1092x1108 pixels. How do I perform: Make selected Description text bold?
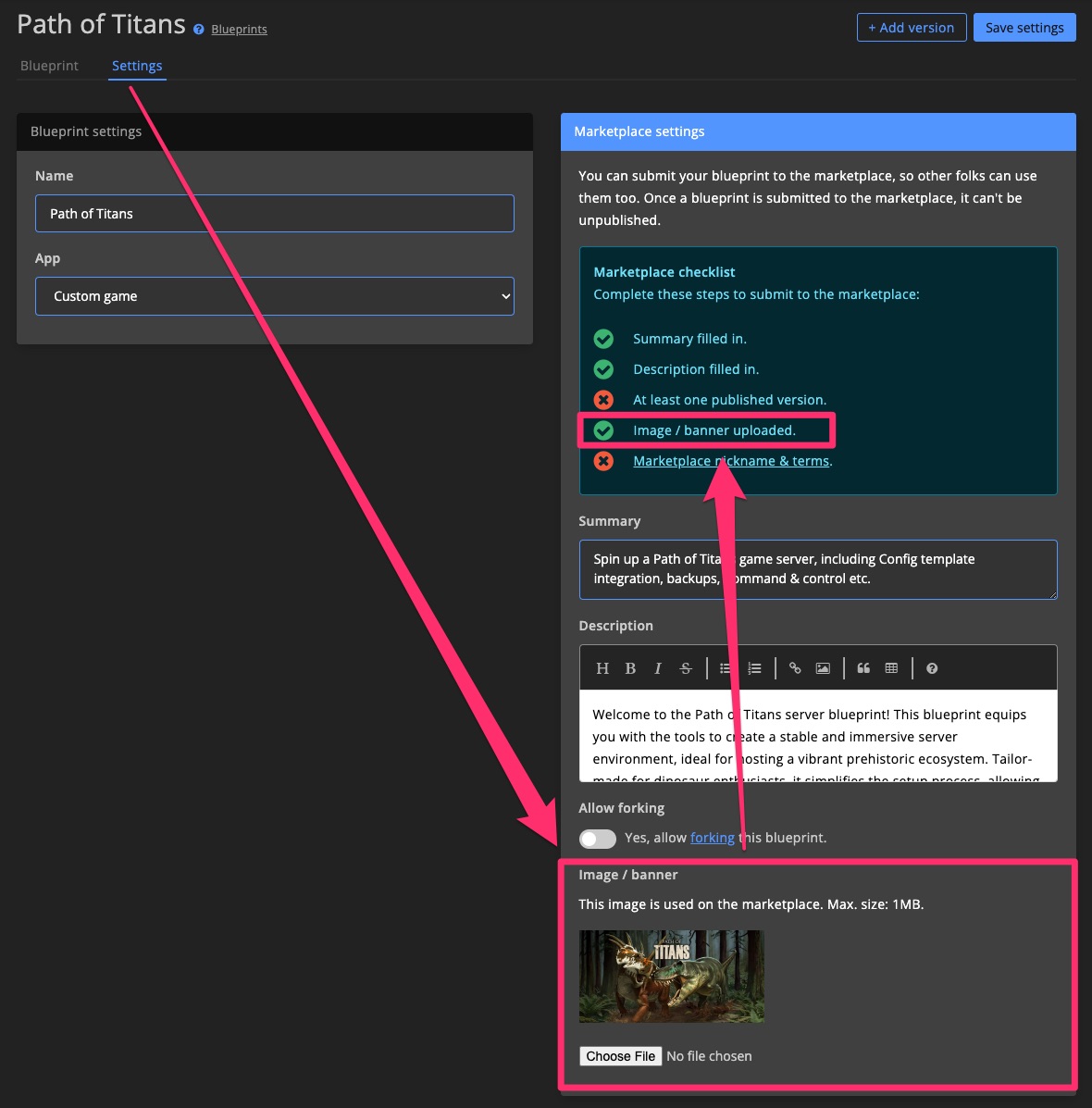630,667
